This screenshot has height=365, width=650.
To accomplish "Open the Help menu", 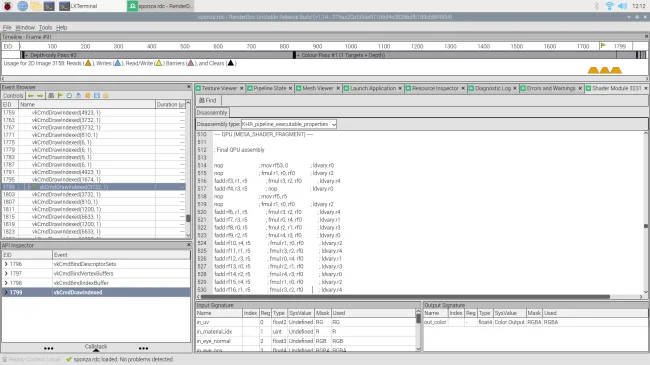I will [x=61, y=27].
